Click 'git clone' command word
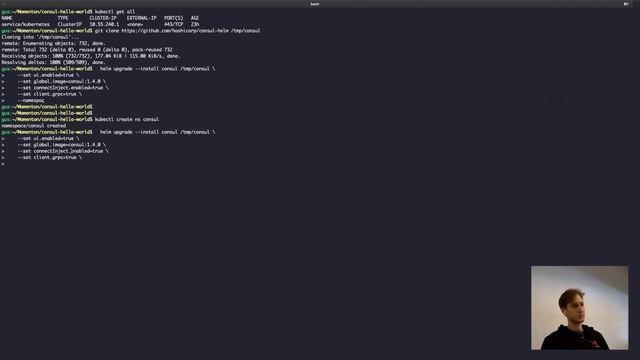Screen dimensions: 640x360 tap(107, 31)
